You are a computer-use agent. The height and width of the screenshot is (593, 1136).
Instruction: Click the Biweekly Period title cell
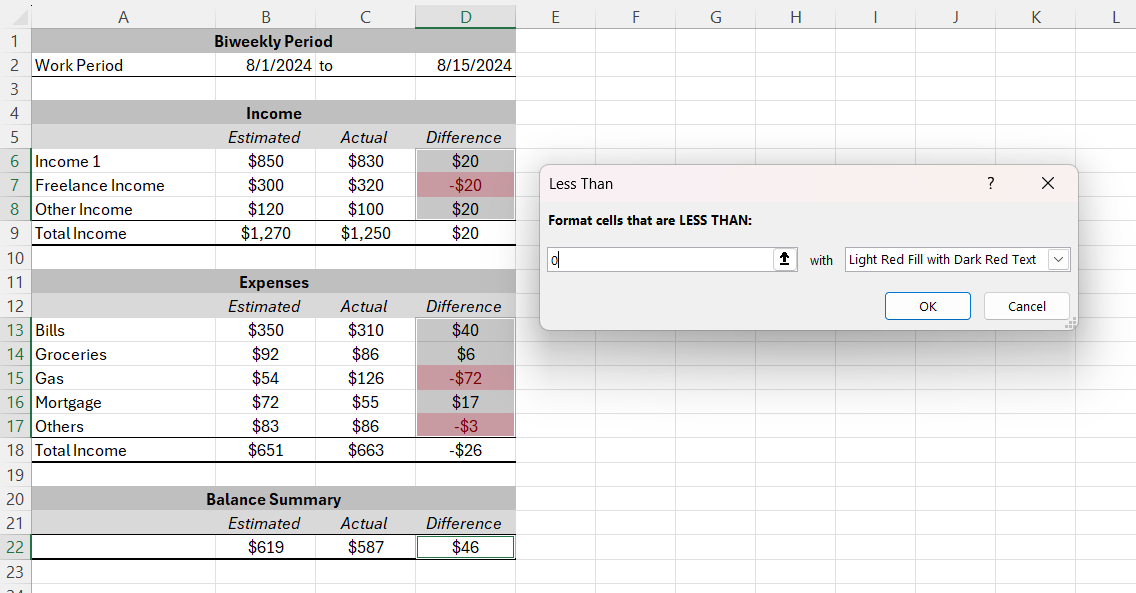pos(273,41)
